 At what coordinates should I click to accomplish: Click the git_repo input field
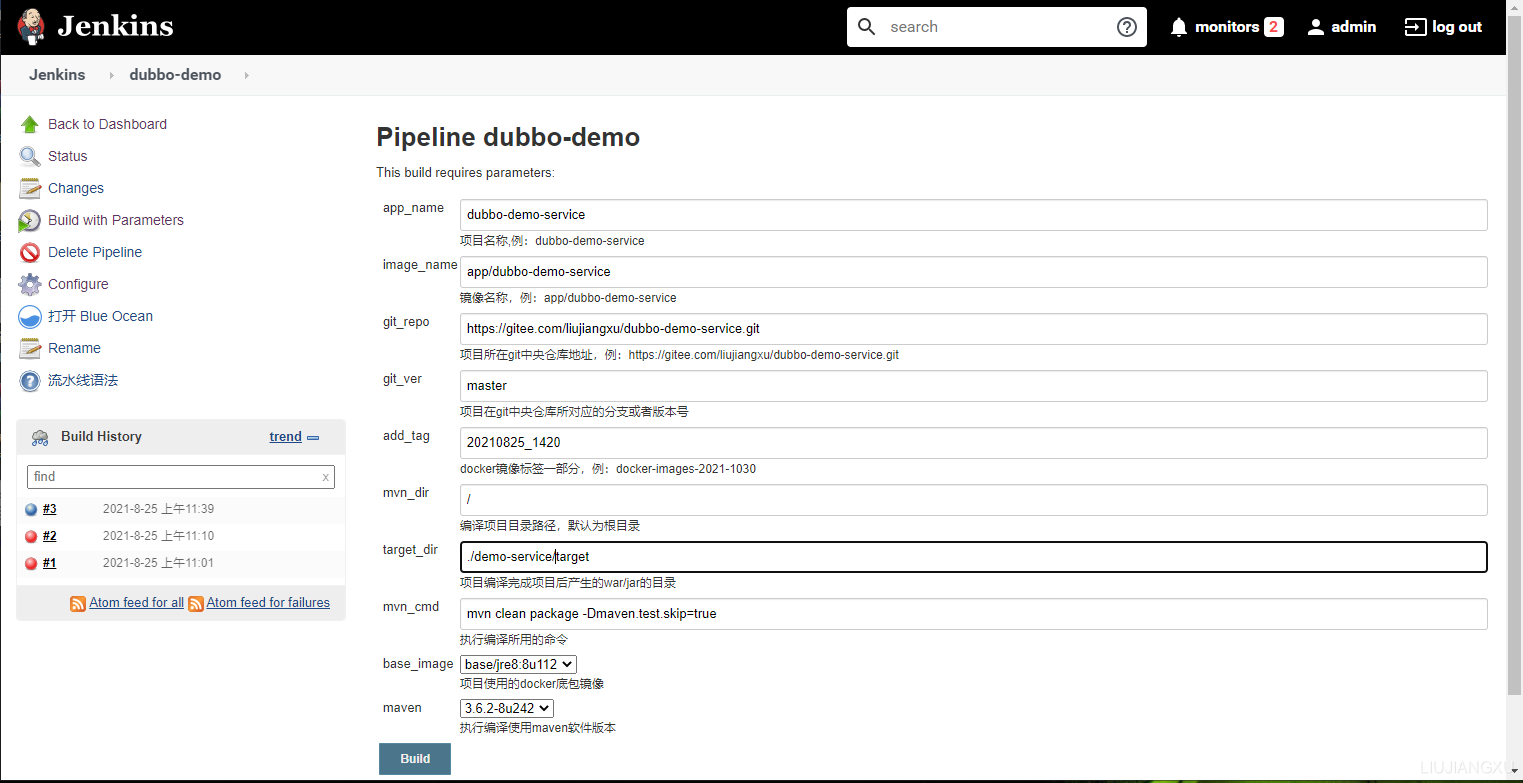point(973,329)
